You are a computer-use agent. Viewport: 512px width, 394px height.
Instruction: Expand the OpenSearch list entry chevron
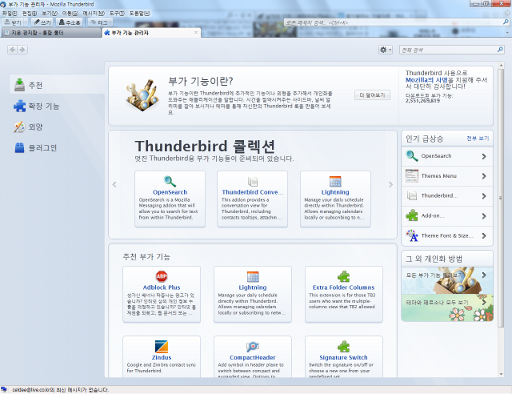tap(484, 156)
